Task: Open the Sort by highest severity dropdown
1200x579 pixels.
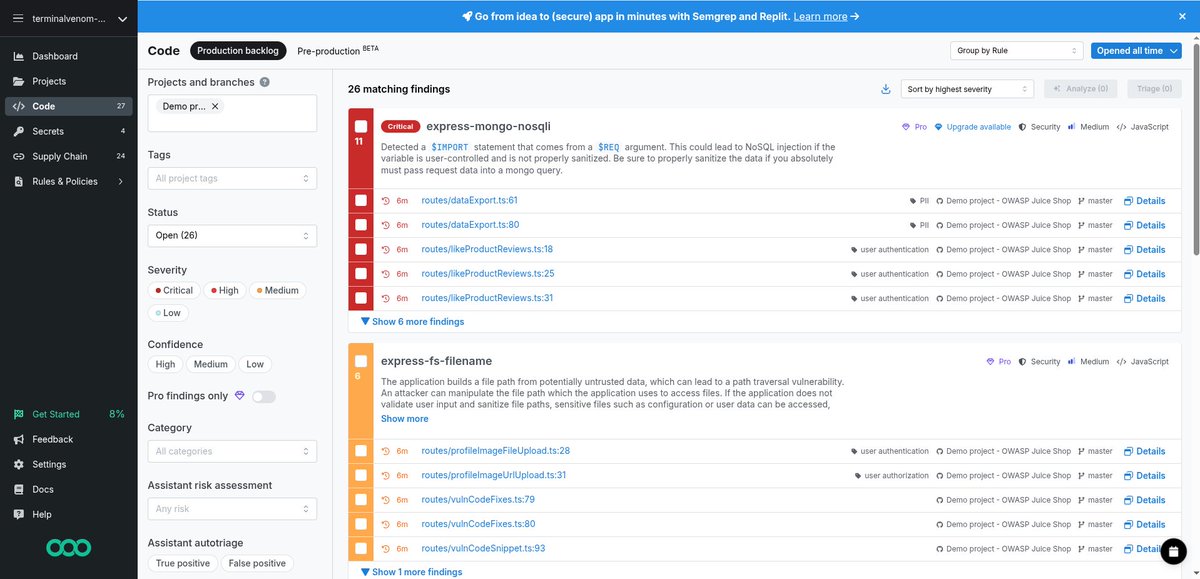Action: [967, 89]
